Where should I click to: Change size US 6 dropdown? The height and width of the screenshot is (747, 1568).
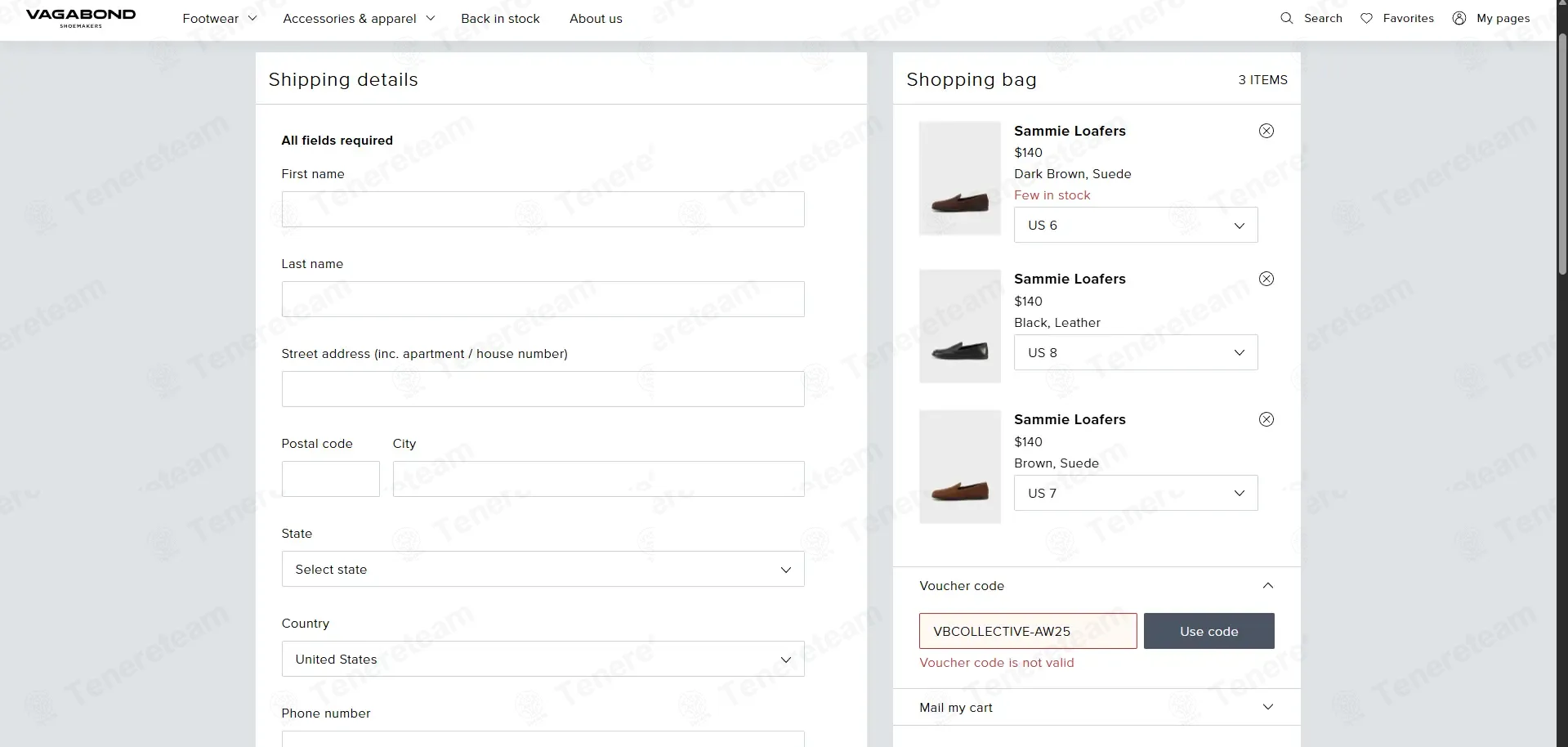(x=1136, y=225)
